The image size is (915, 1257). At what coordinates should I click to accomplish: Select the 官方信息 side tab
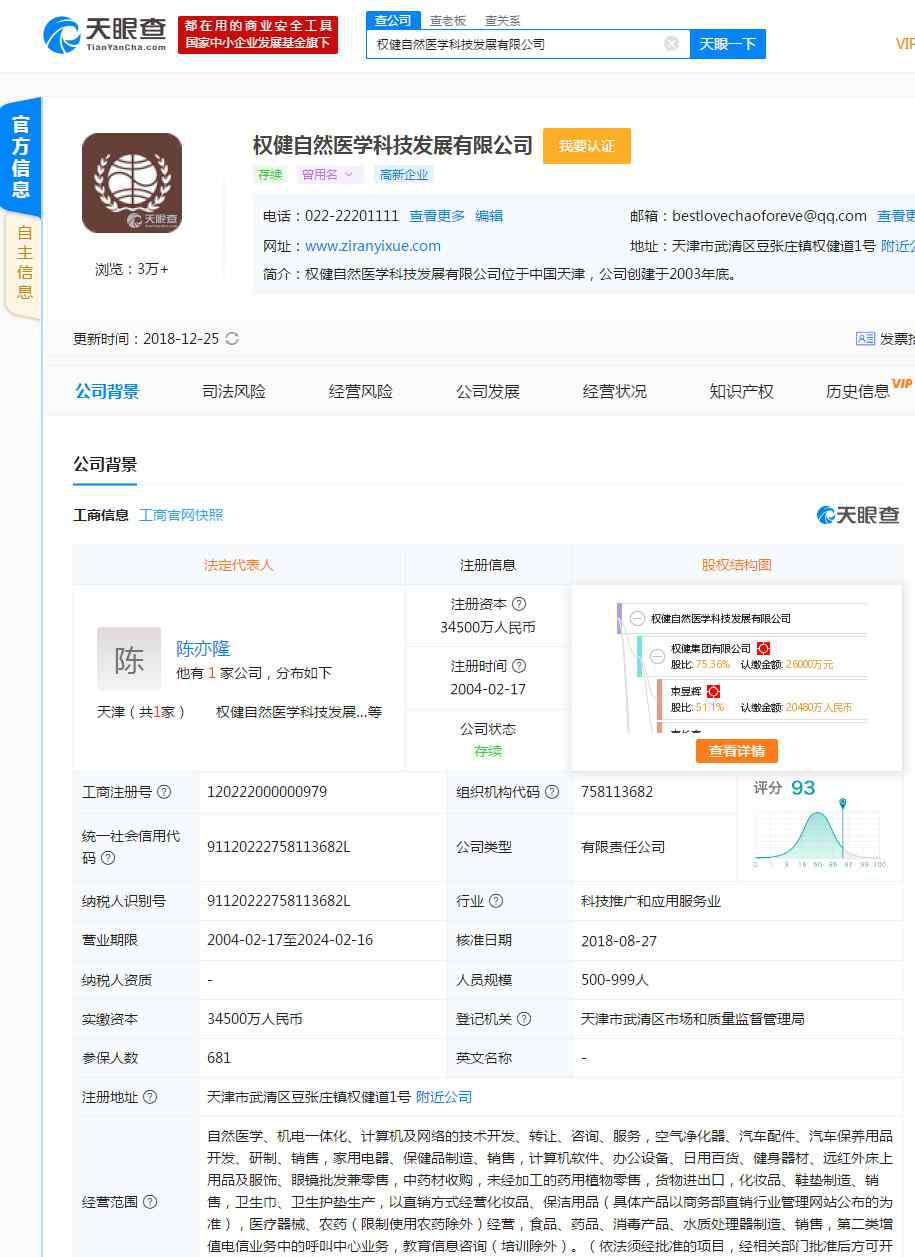tap(21, 156)
